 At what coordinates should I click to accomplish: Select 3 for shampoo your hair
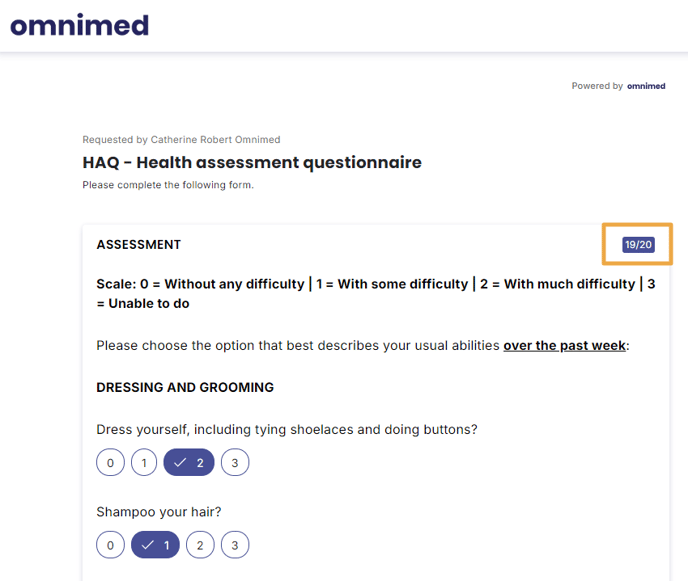tap(235, 545)
